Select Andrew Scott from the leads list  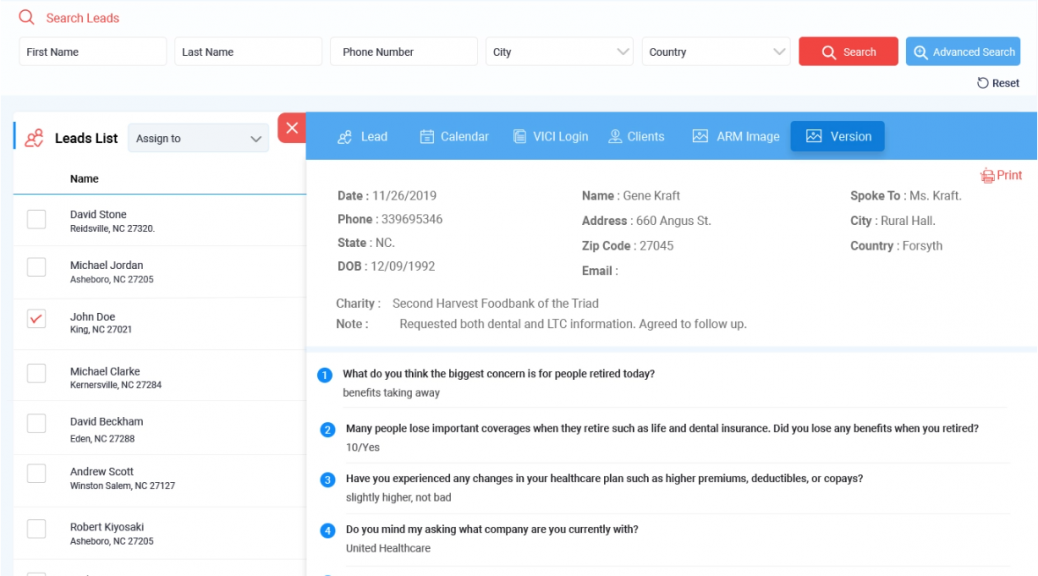coord(160,481)
